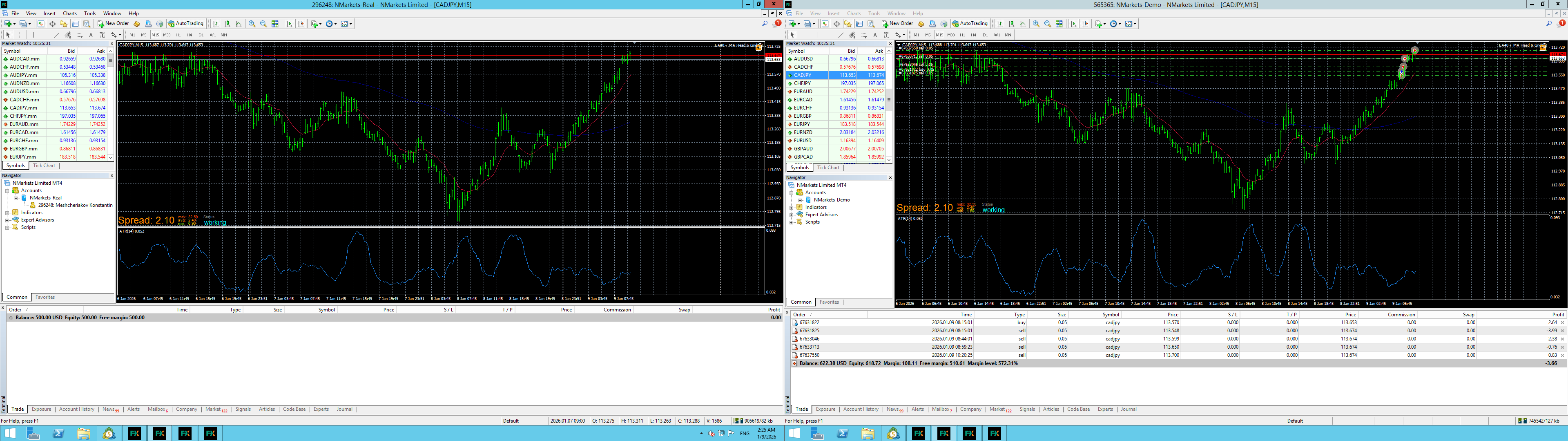Open Experts tab in Demo terminal
This screenshot has height=441, width=1568.
[x=1105, y=410]
